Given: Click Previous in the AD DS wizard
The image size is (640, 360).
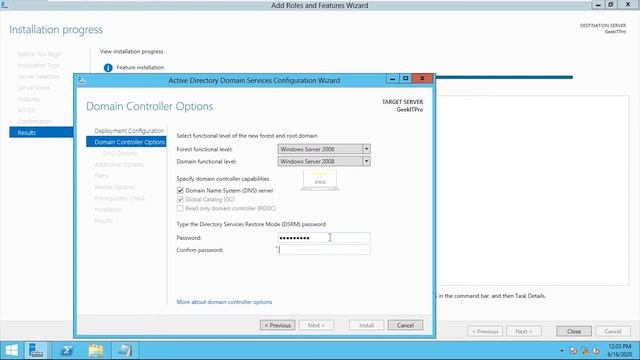Looking at the screenshot, I should (x=278, y=325).
